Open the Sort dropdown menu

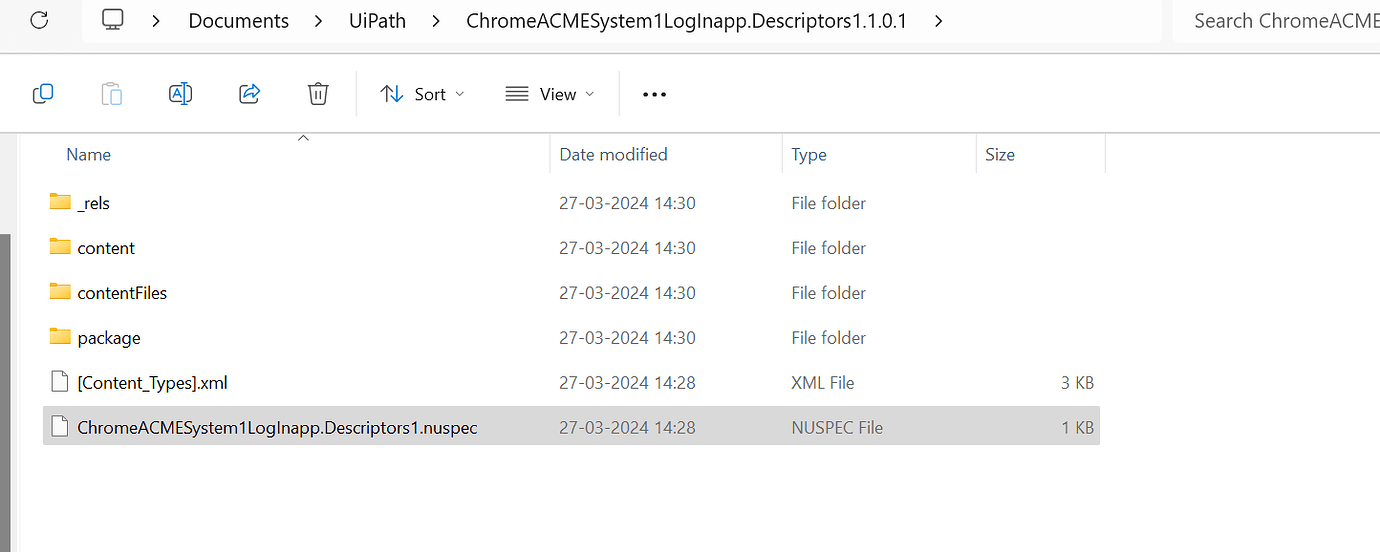422,94
